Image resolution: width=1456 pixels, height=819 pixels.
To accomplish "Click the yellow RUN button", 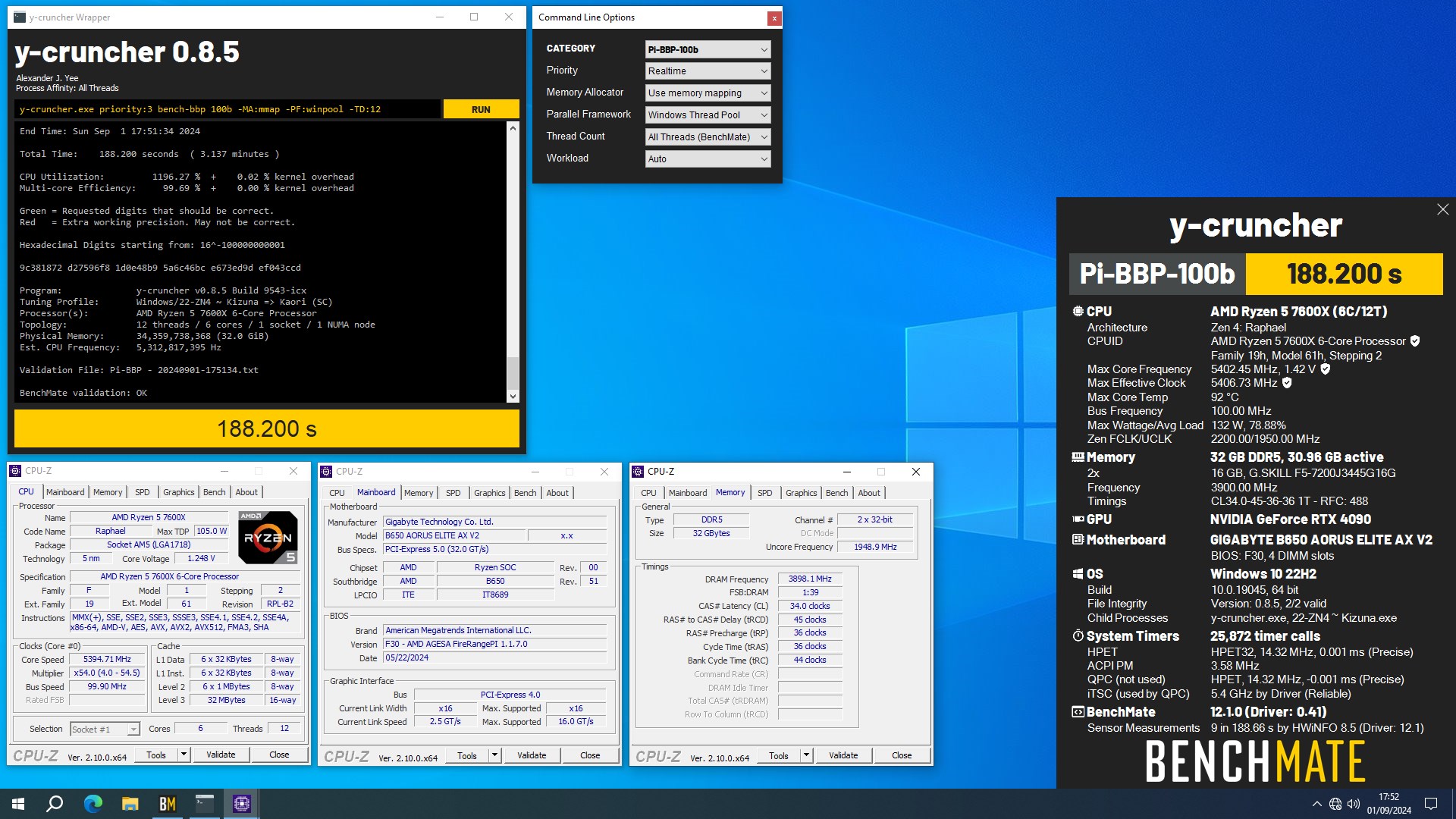I will click(x=481, y=109).
